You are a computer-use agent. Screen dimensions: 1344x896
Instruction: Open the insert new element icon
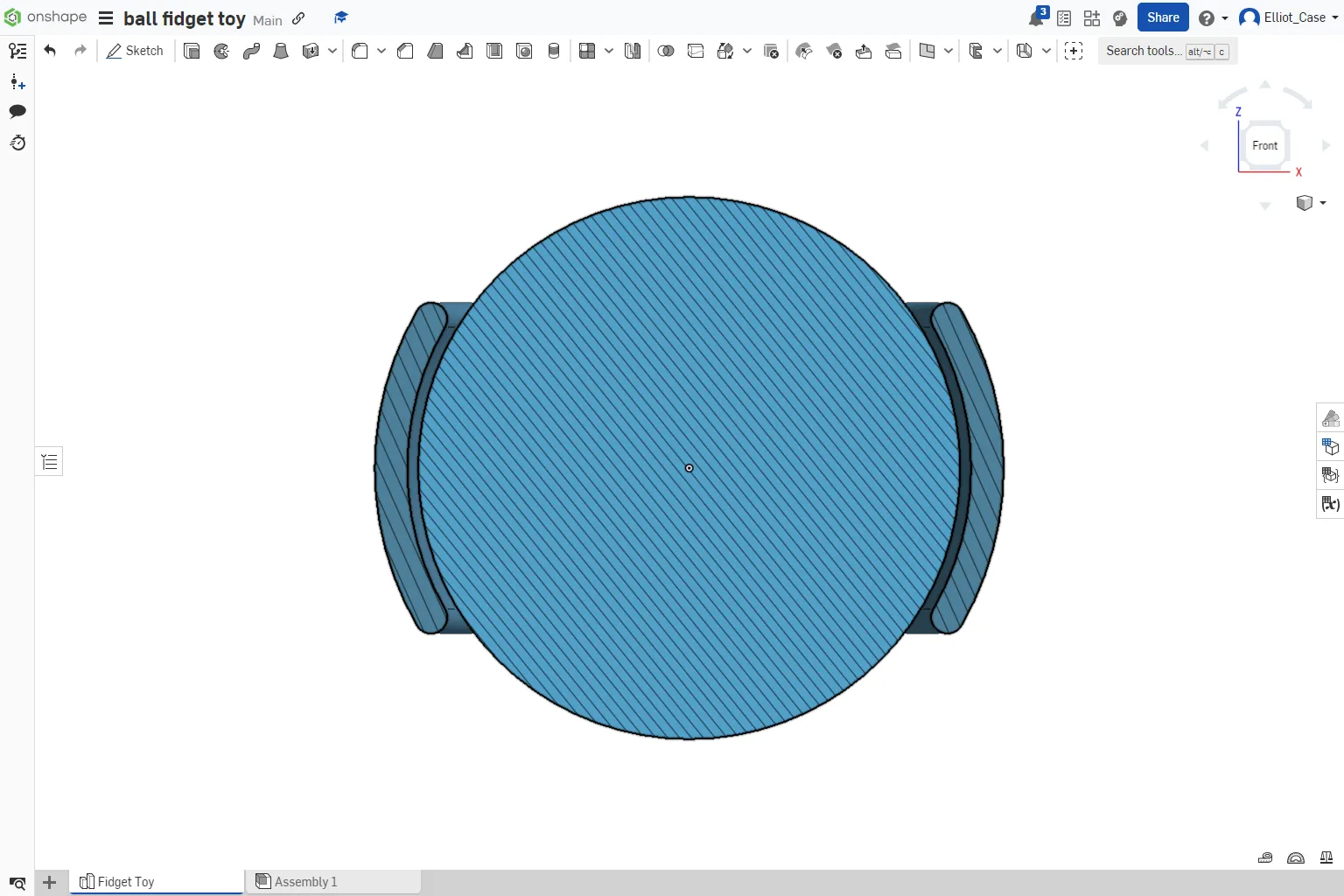[17, 82]
